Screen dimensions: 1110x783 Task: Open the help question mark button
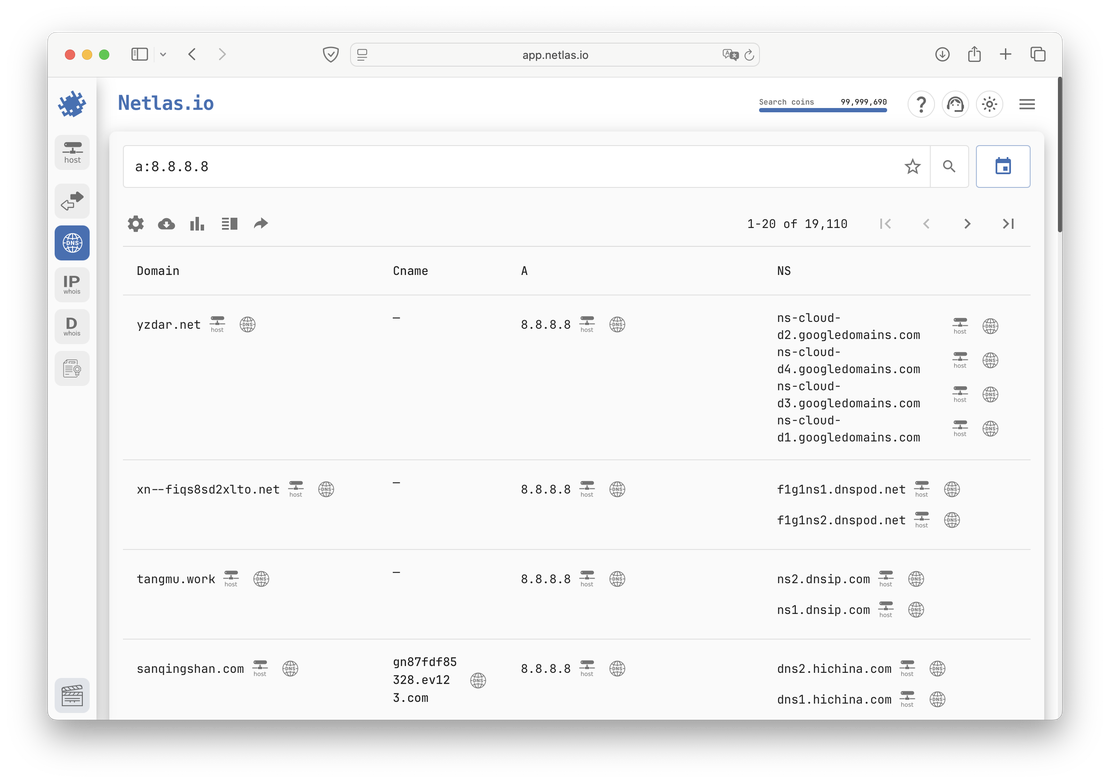(x=921, y=104)
